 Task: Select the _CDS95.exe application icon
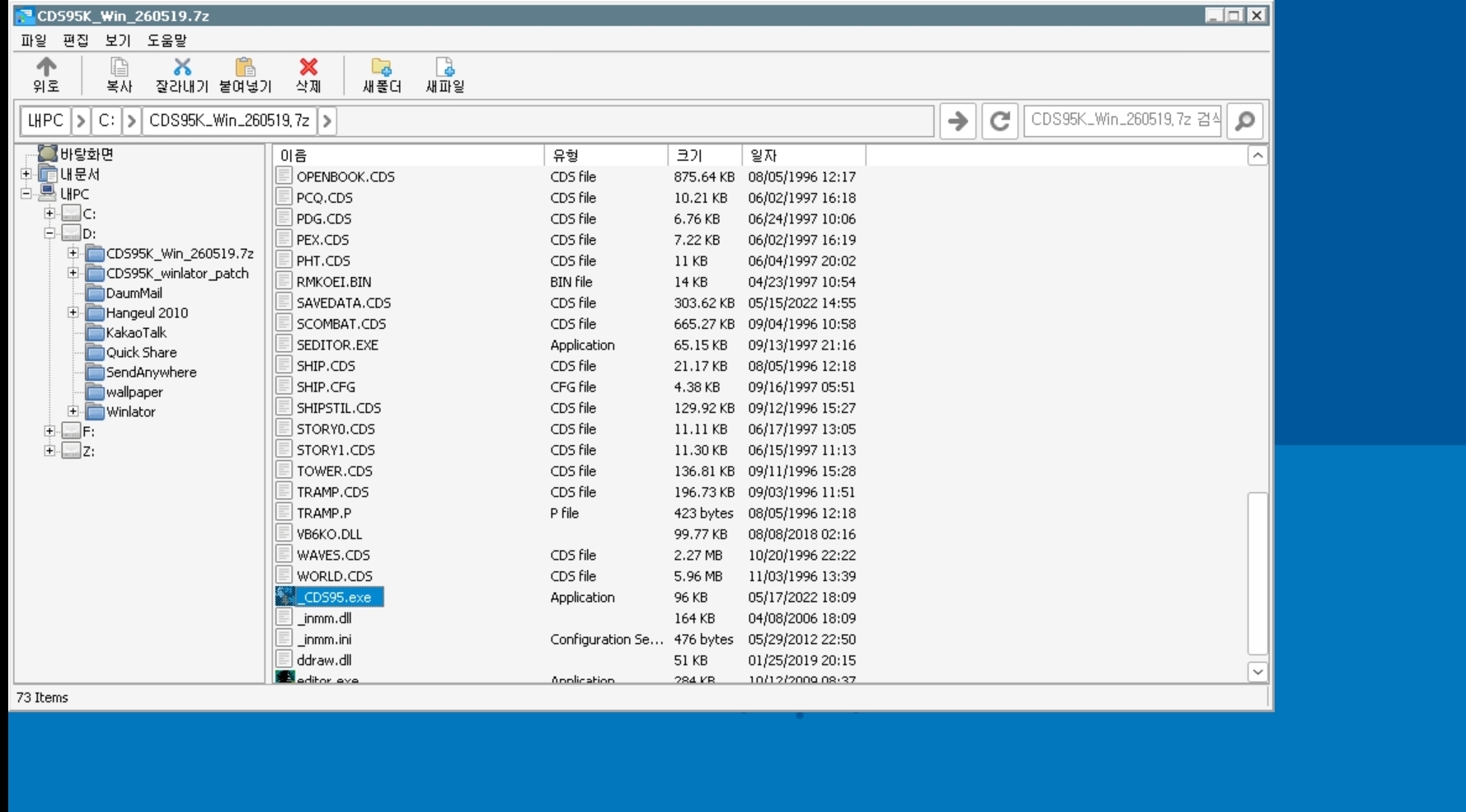(x=285, y=597)
